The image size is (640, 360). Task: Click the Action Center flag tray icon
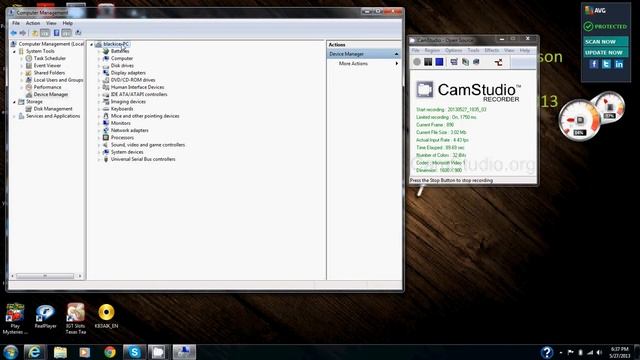click(571, 352)
